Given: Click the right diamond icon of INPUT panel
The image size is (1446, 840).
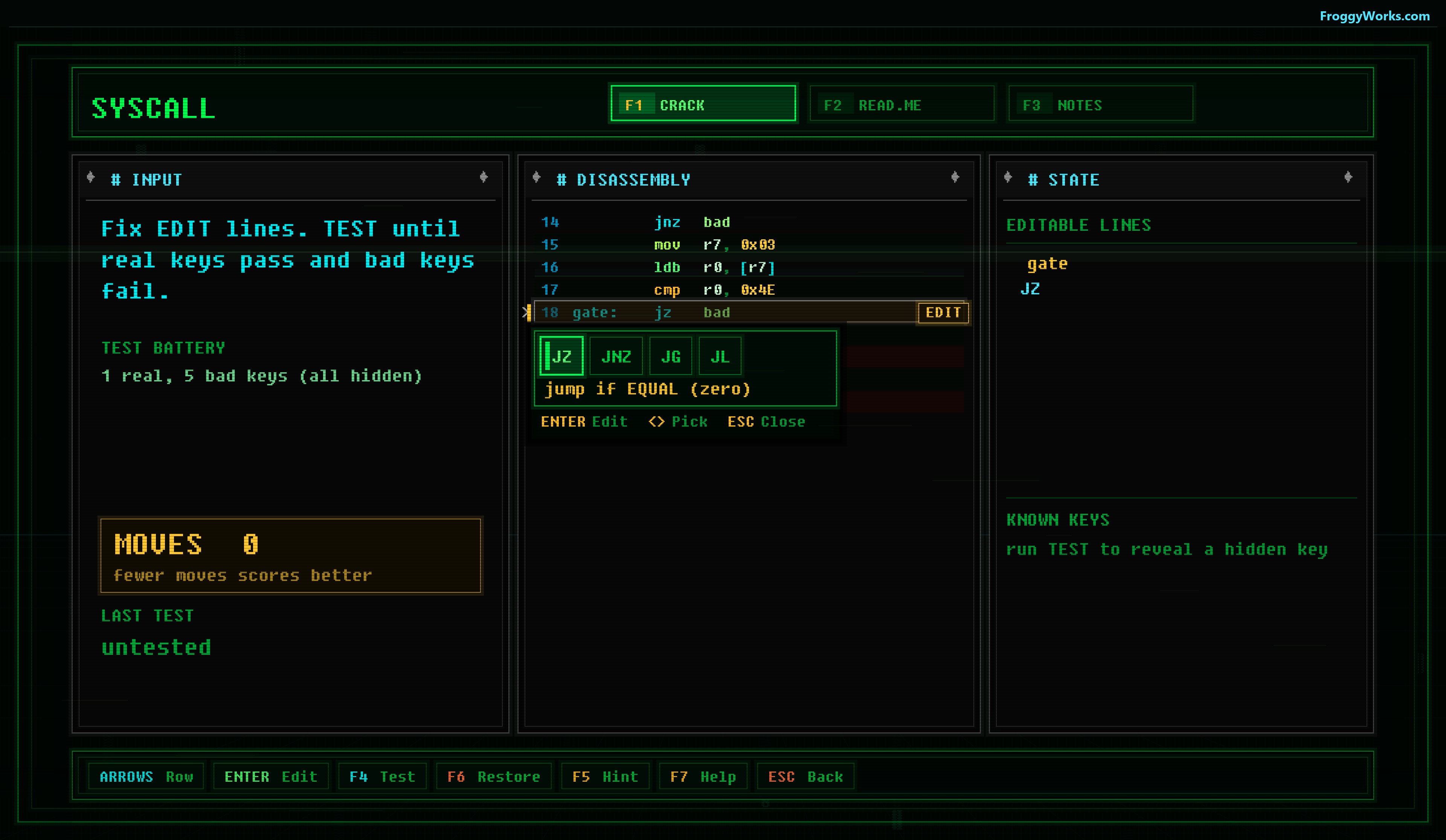Looking at the screenshot, I should click(484, 177).
